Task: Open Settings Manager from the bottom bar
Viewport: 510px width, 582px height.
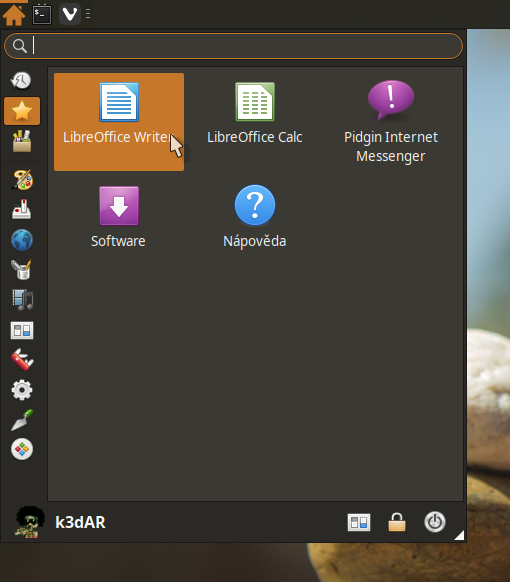Action: [359, 522]
